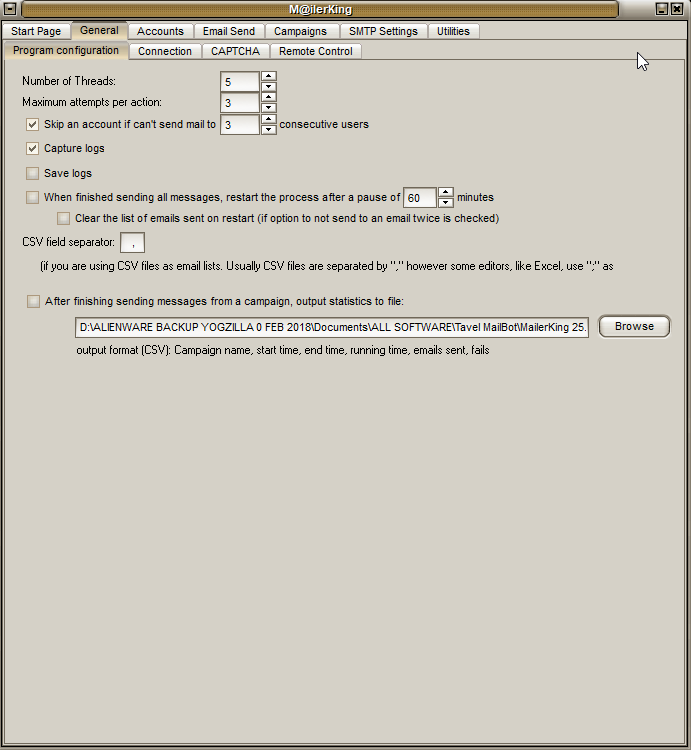691x750 pixels.
Task: Switch to the Utilities tab
Action: tap(453, 31)
